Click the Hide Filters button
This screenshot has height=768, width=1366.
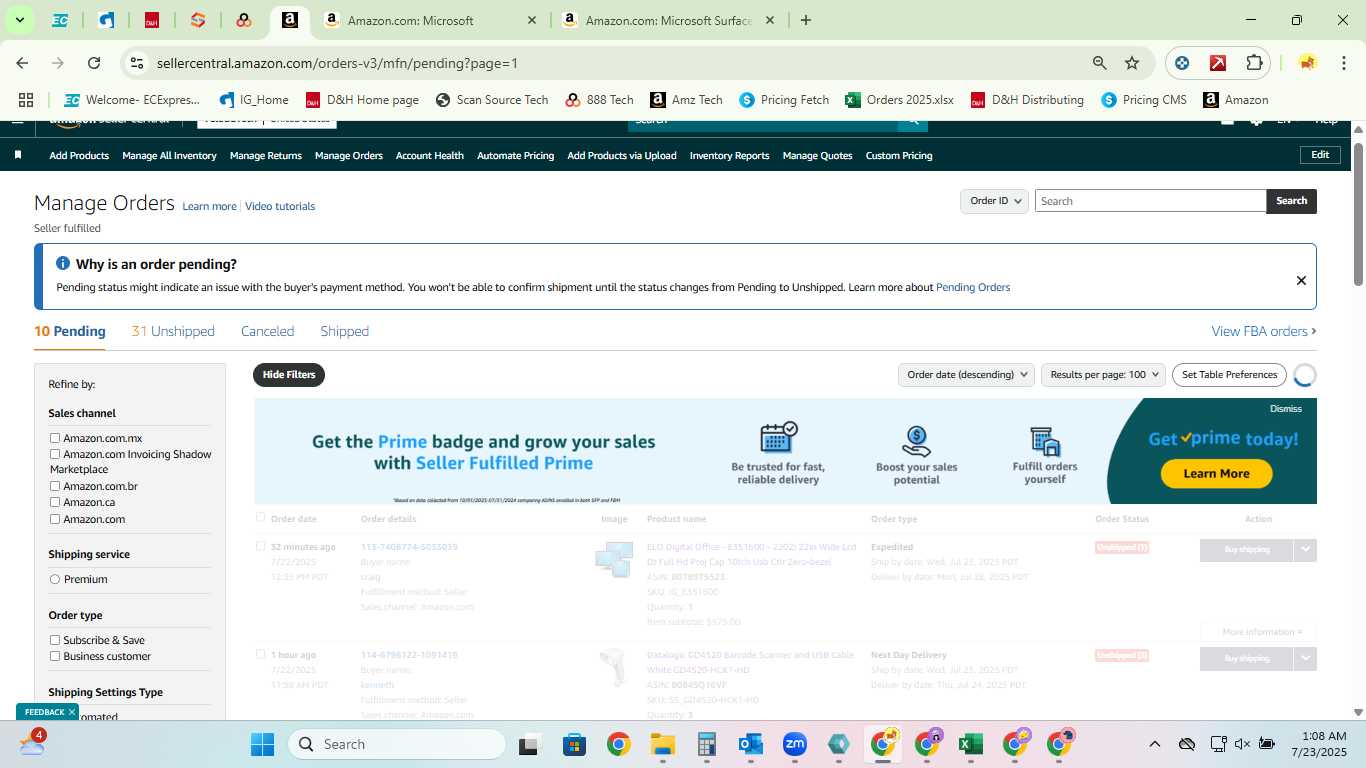click(289, 375)
